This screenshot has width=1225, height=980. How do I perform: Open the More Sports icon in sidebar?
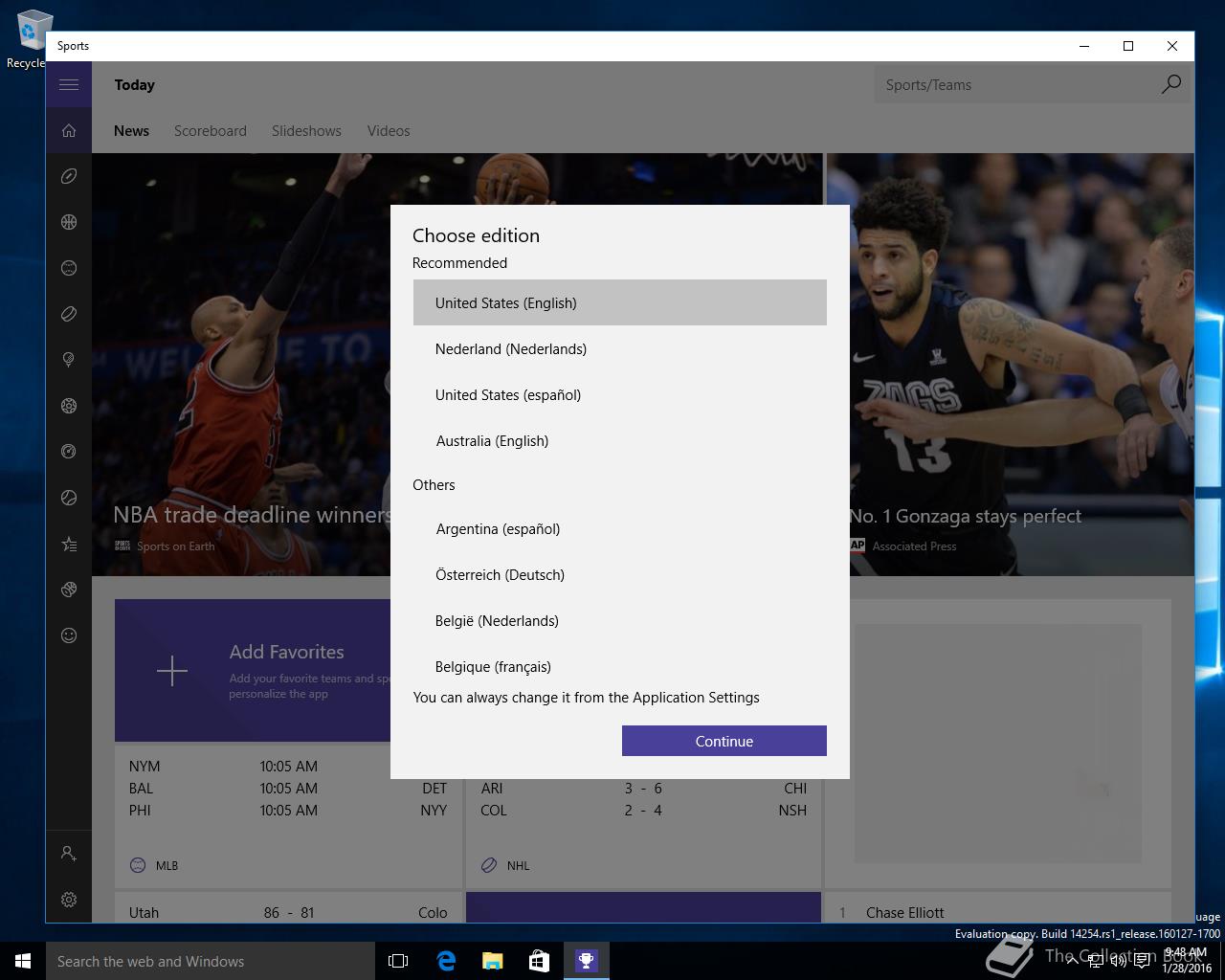[x=69, y=590]
